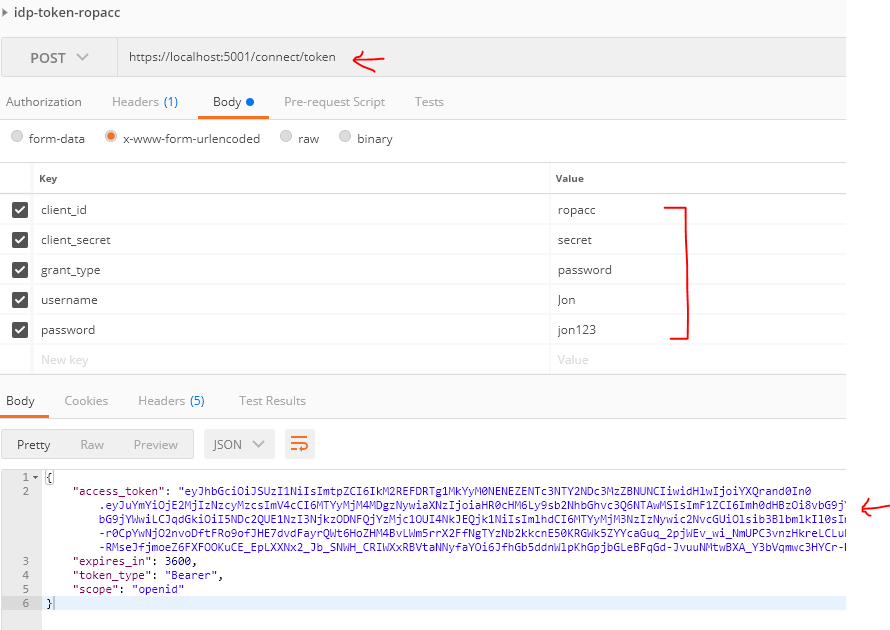Screen dimensions: 890x630
Task: Select the binary body option
Action: 346,138
